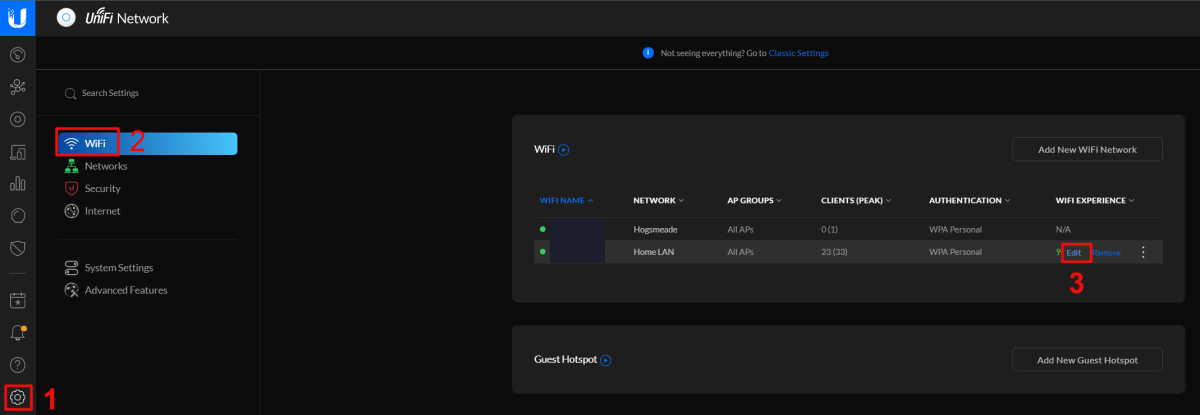Play the Guest Hotspot info video icon

[605, 360]
